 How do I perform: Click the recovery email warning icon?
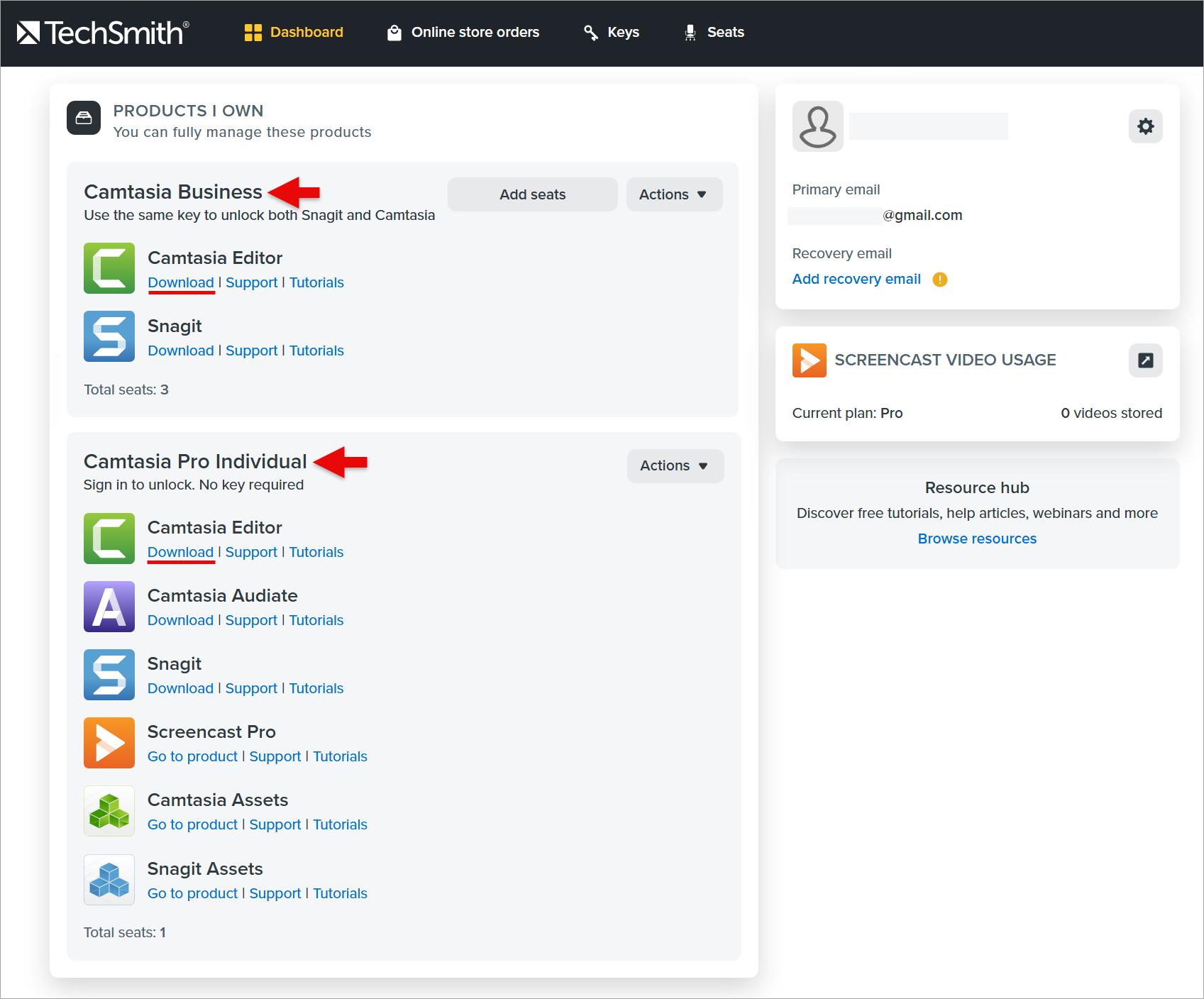tap(940, 280)
